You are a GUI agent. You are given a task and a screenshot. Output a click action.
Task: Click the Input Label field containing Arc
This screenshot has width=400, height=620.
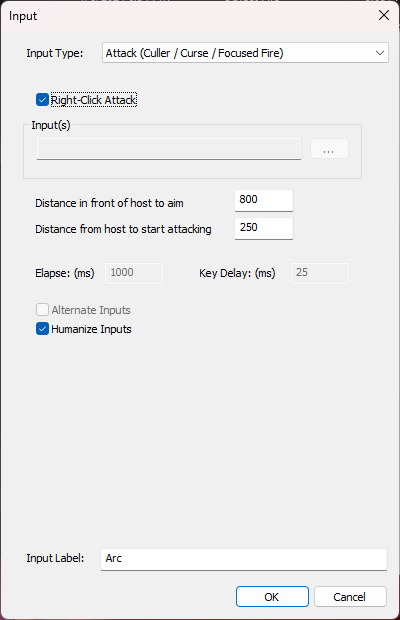click(x=244, y=559)
